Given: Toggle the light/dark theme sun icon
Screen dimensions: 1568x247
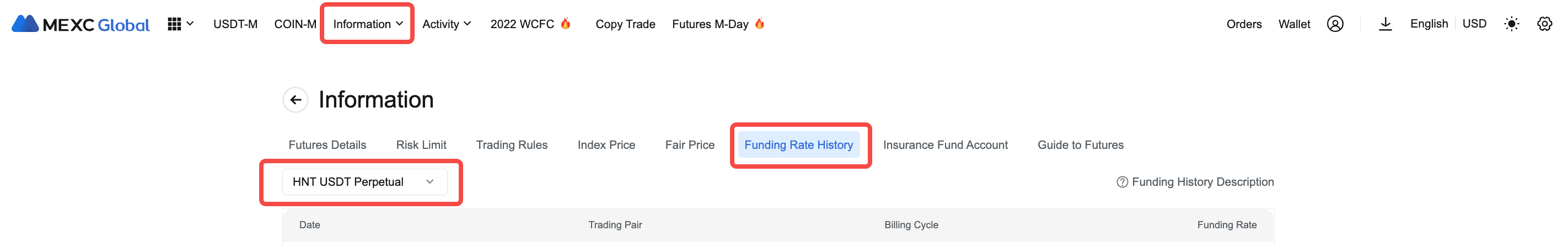Looking at the screenshot, I should [1511, 24].
